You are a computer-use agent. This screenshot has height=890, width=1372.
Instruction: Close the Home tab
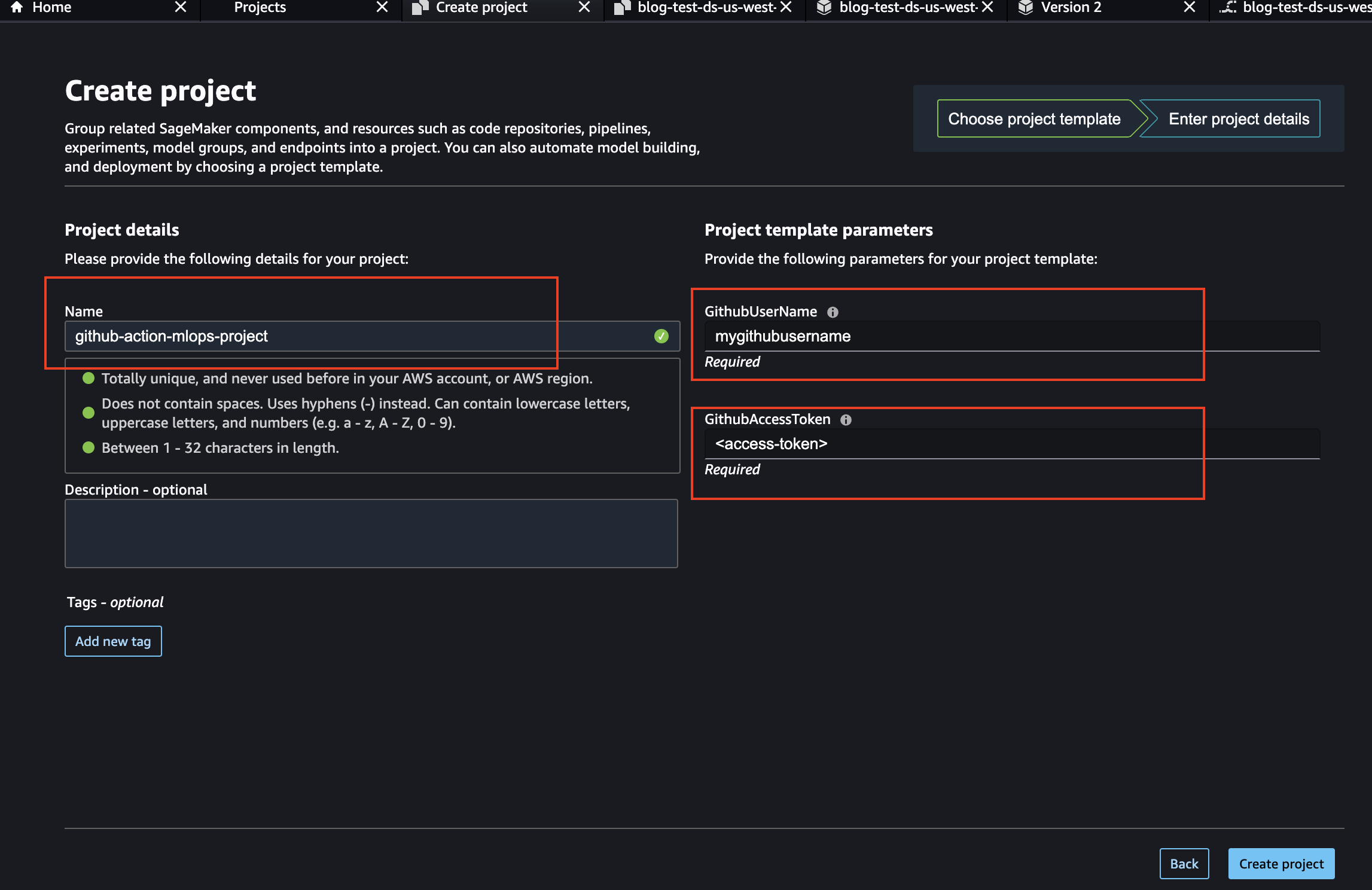pos(180,7)
